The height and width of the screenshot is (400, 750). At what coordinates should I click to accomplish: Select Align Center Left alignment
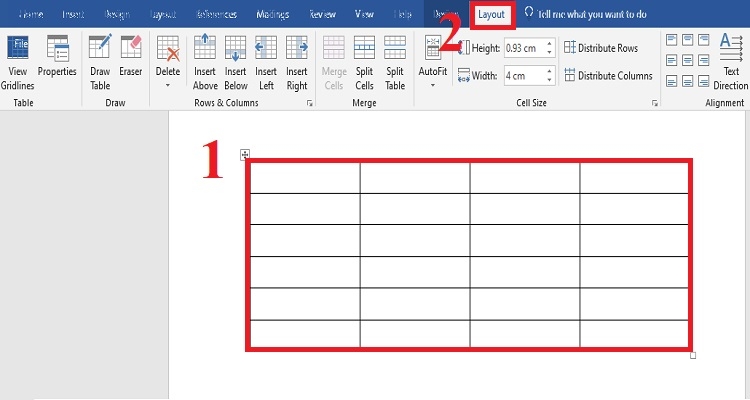click(672, 60)
